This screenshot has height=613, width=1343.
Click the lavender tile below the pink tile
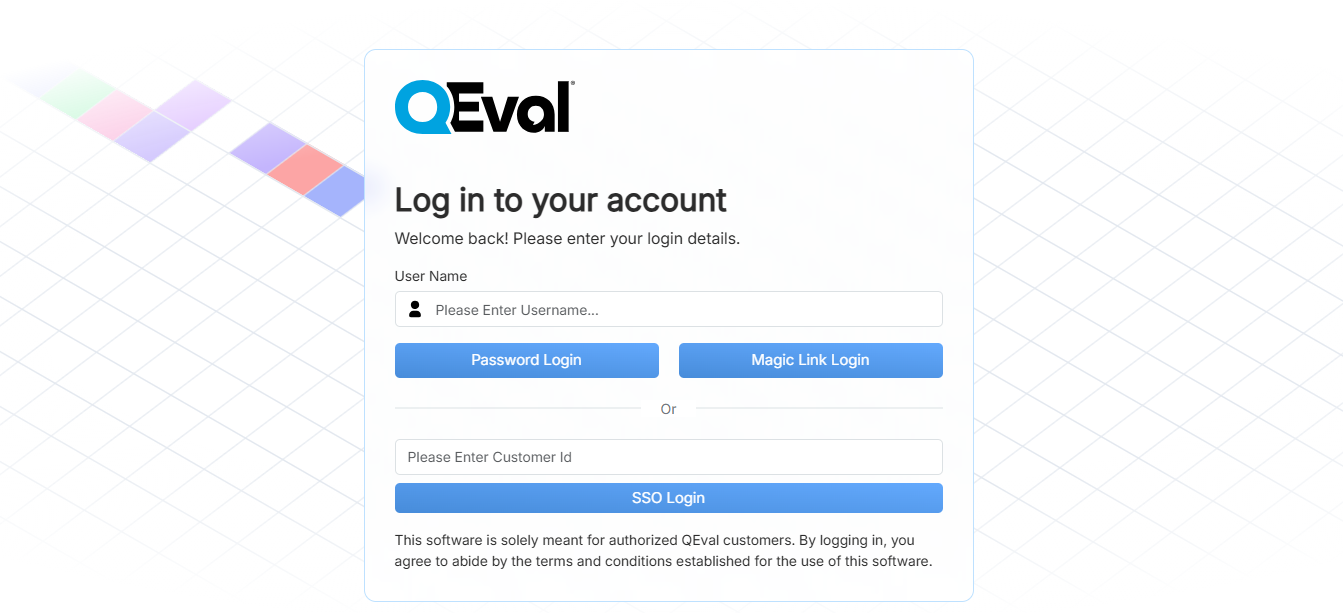pyautogui.click(x=153, y=136)
